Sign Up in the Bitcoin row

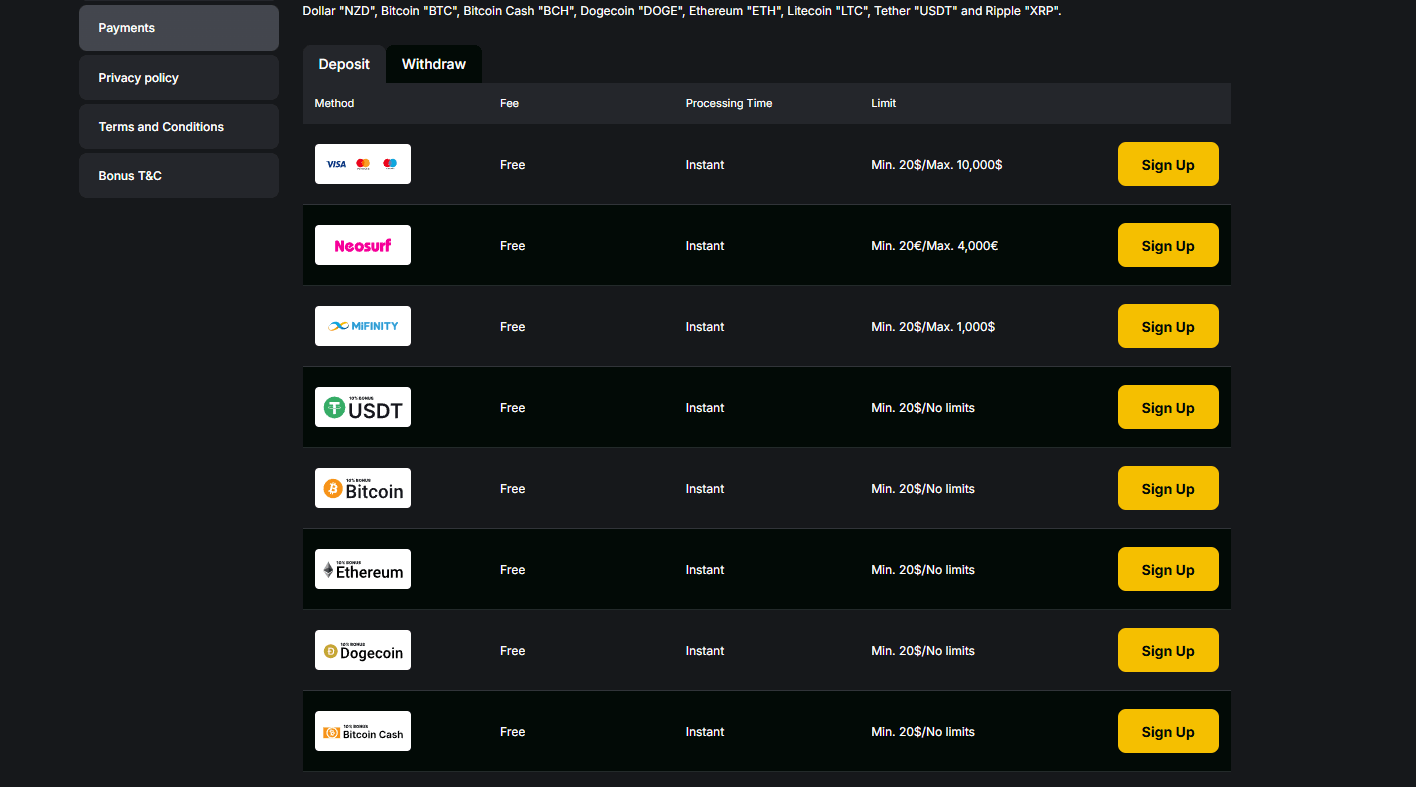[1168, 489]
